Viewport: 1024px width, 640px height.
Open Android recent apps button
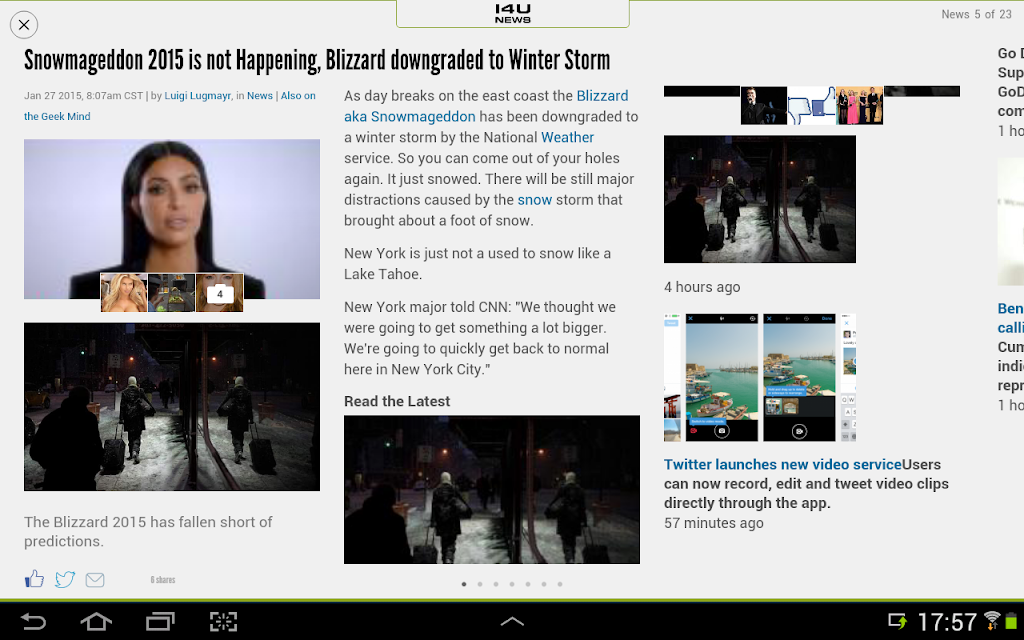tap(160, 621)
